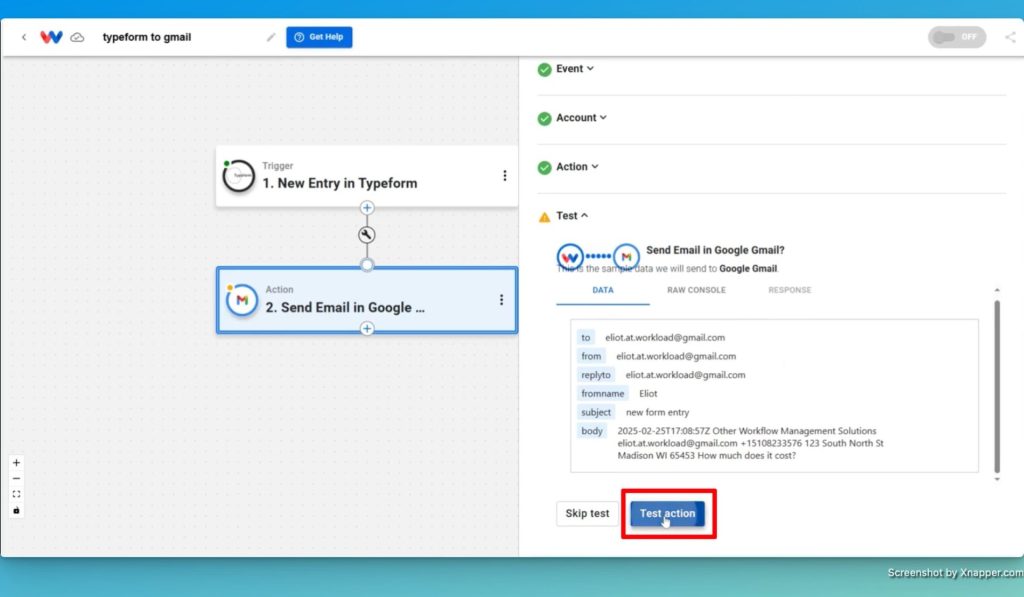Click the Gmail icon in test header
Viewport: 1024px width, 597px height.
[626, 257]
